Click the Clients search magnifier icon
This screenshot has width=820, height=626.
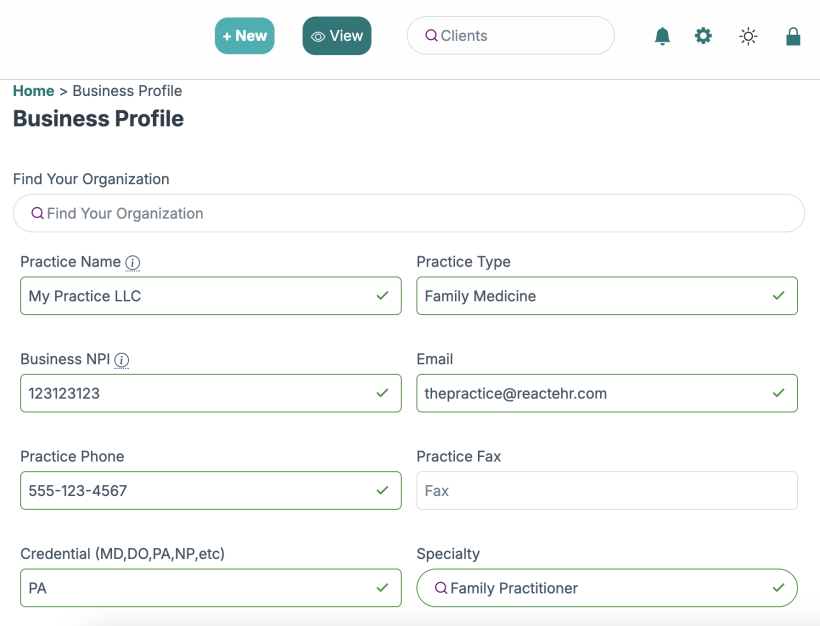[431, 36]
